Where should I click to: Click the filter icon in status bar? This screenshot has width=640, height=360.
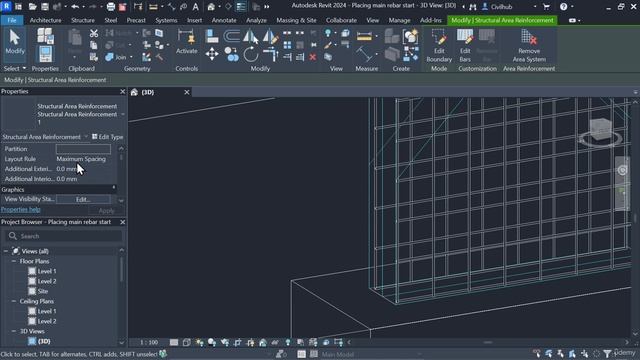point(607,353)
